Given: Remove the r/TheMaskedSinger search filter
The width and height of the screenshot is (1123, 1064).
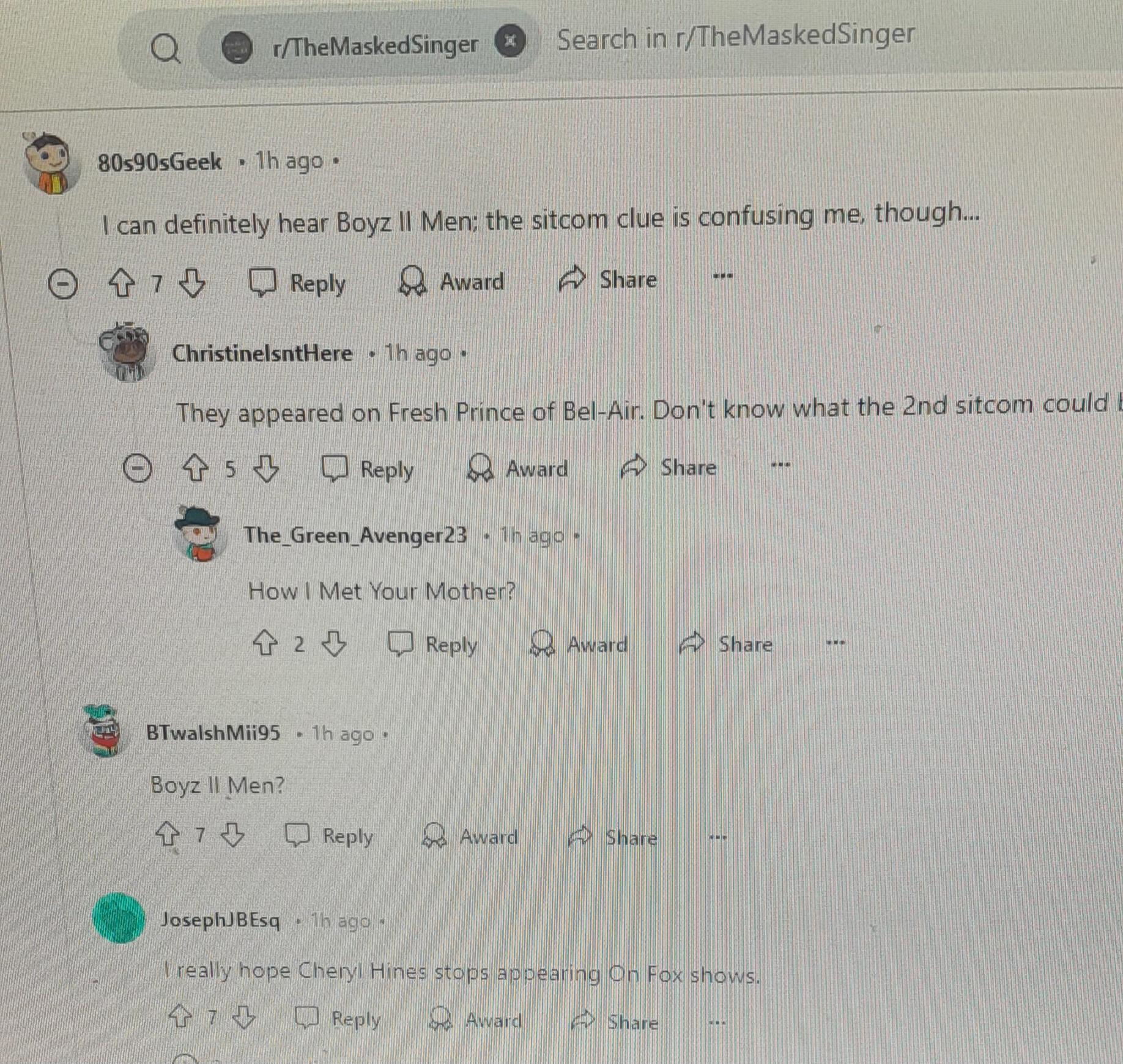Looking at the screenshot, I should coord(511,41).
